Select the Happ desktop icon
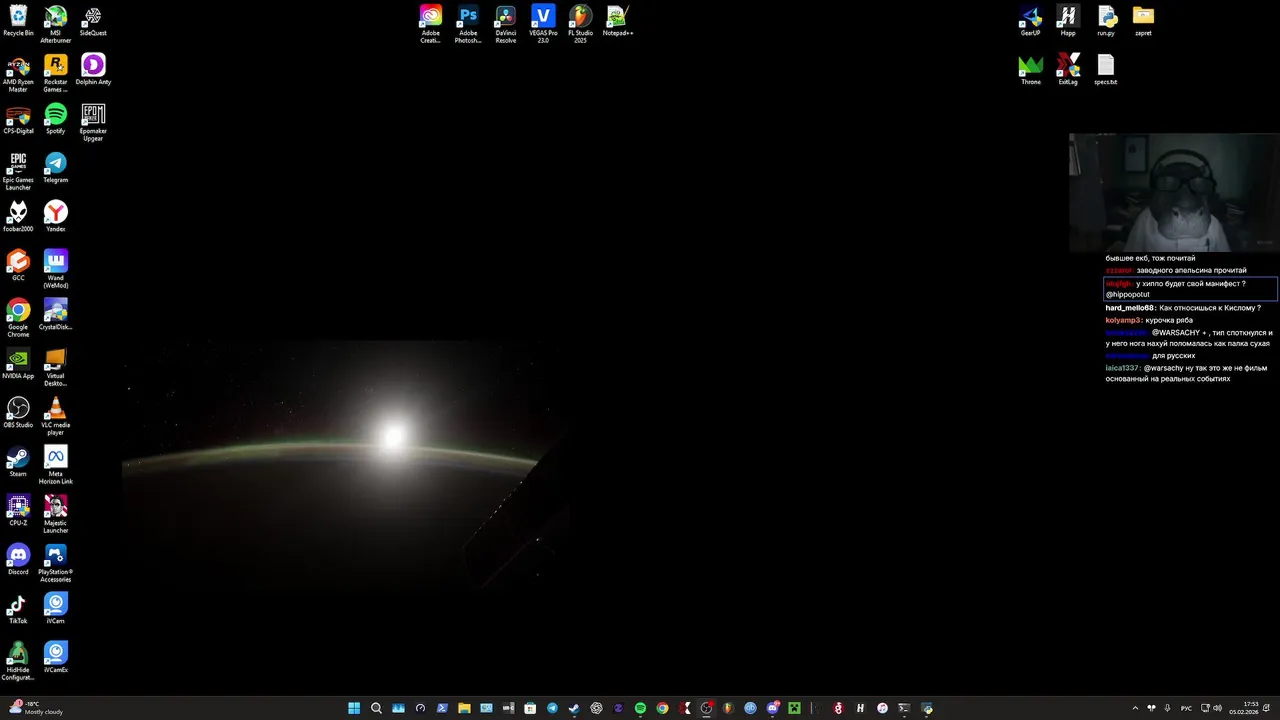 (1068, 21)
